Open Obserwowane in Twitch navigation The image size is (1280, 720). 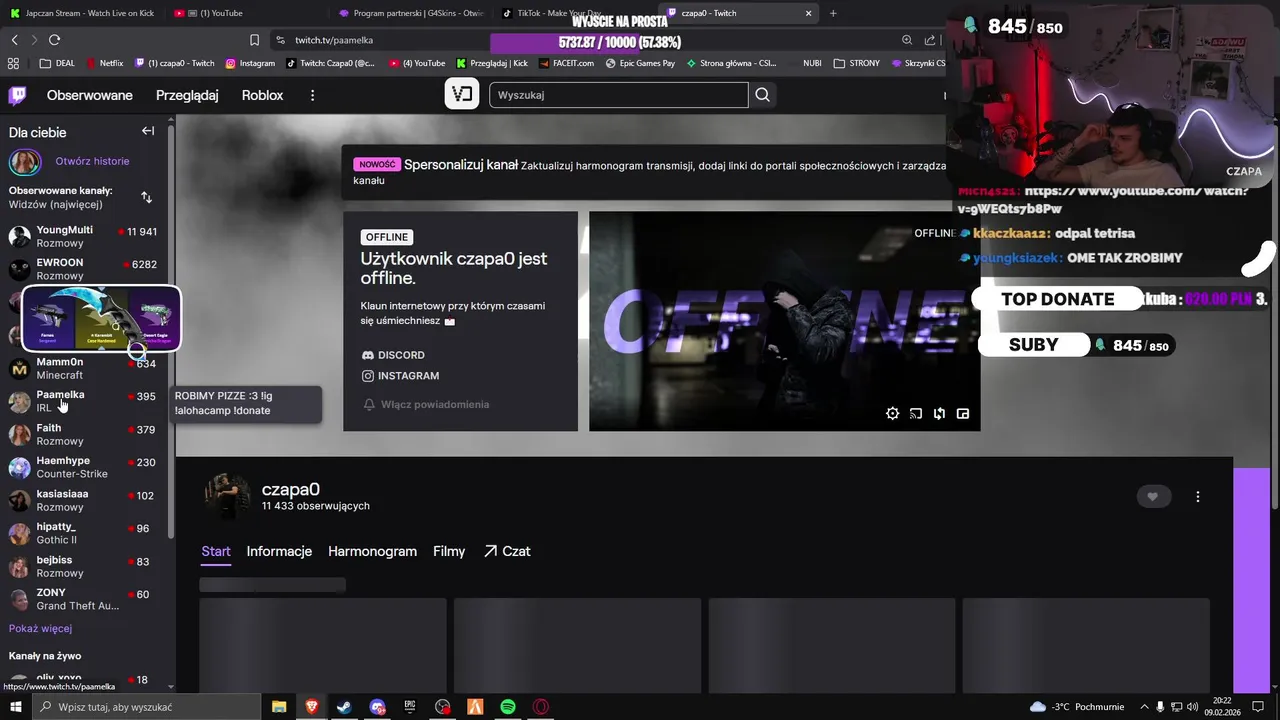(x=90, y=95)
